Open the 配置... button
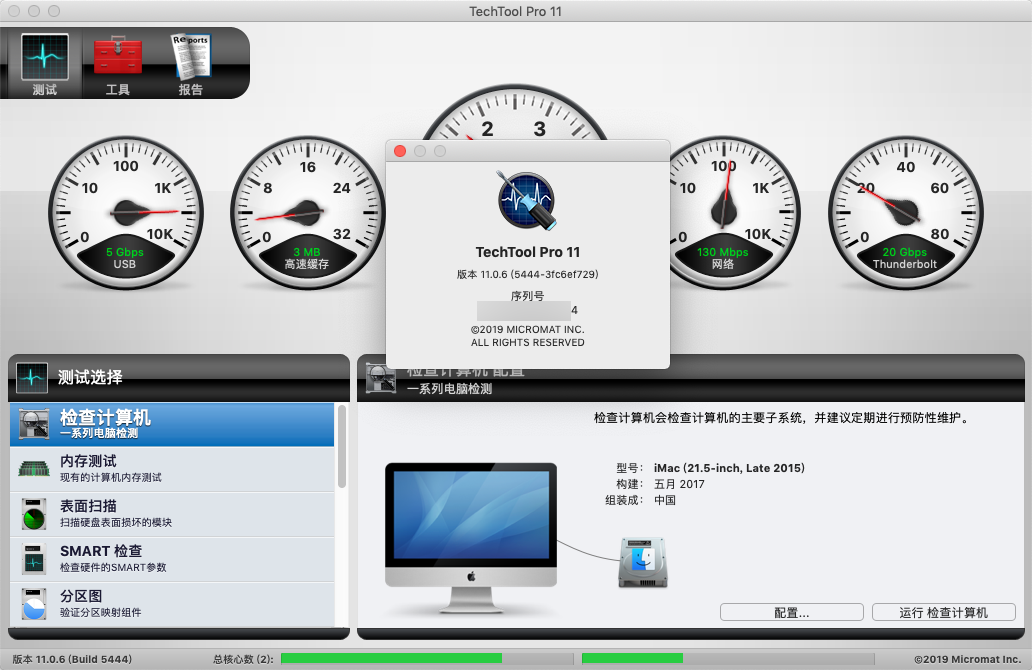The height and width of the screenshot is (670, 1032). [791, 612]
